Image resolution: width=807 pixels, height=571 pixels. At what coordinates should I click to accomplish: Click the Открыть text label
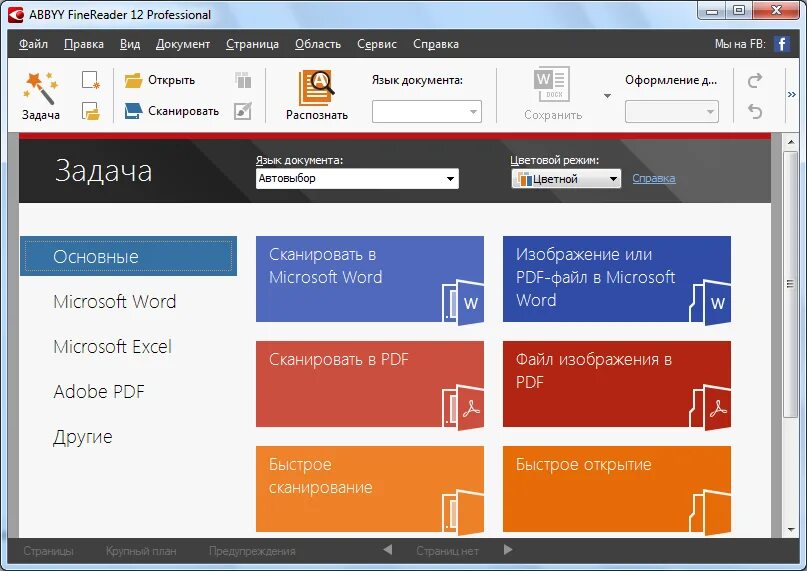(x=171, y=80)
